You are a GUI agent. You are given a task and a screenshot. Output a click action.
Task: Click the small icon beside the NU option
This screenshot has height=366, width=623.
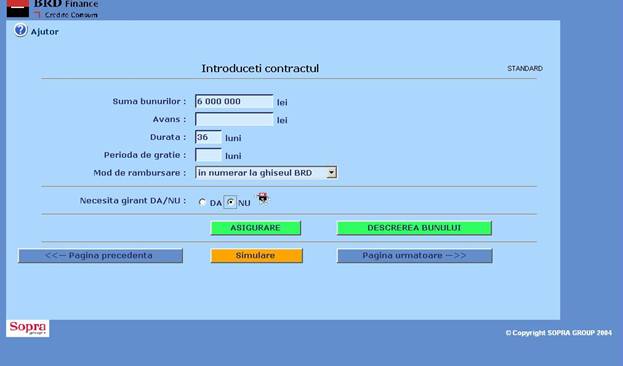pos(263,198)
